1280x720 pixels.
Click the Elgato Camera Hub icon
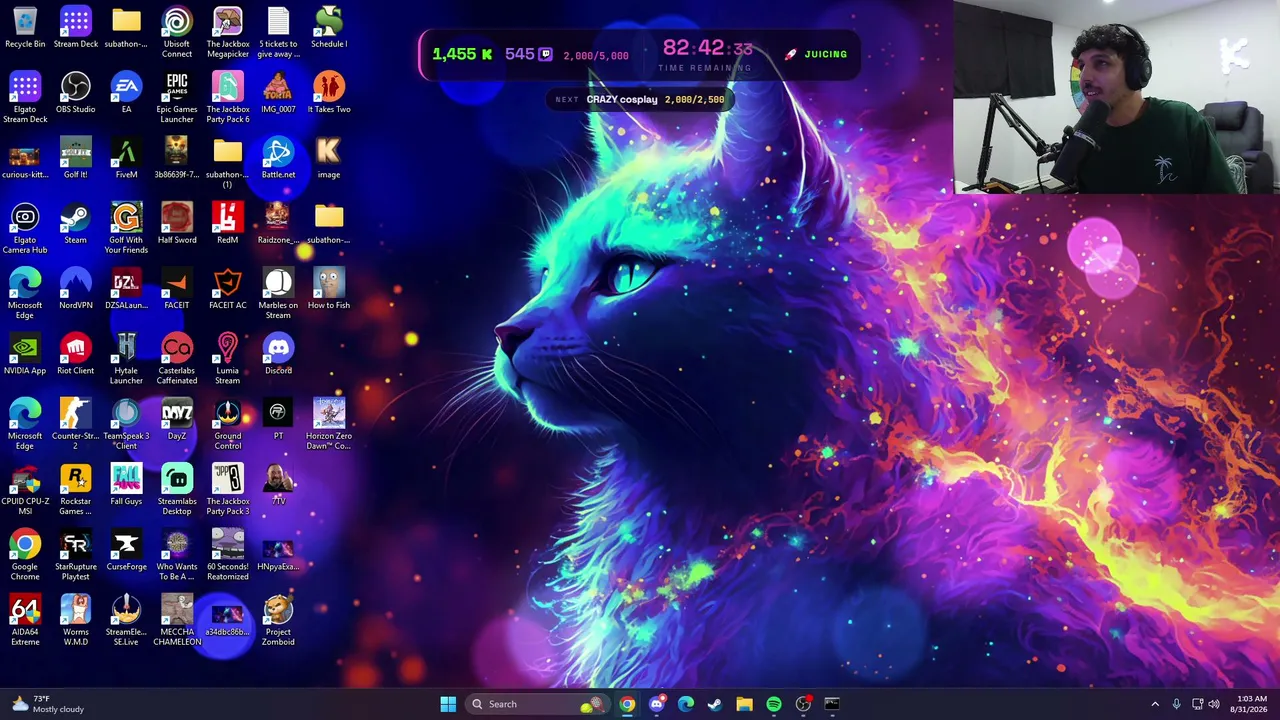point(25,229)
